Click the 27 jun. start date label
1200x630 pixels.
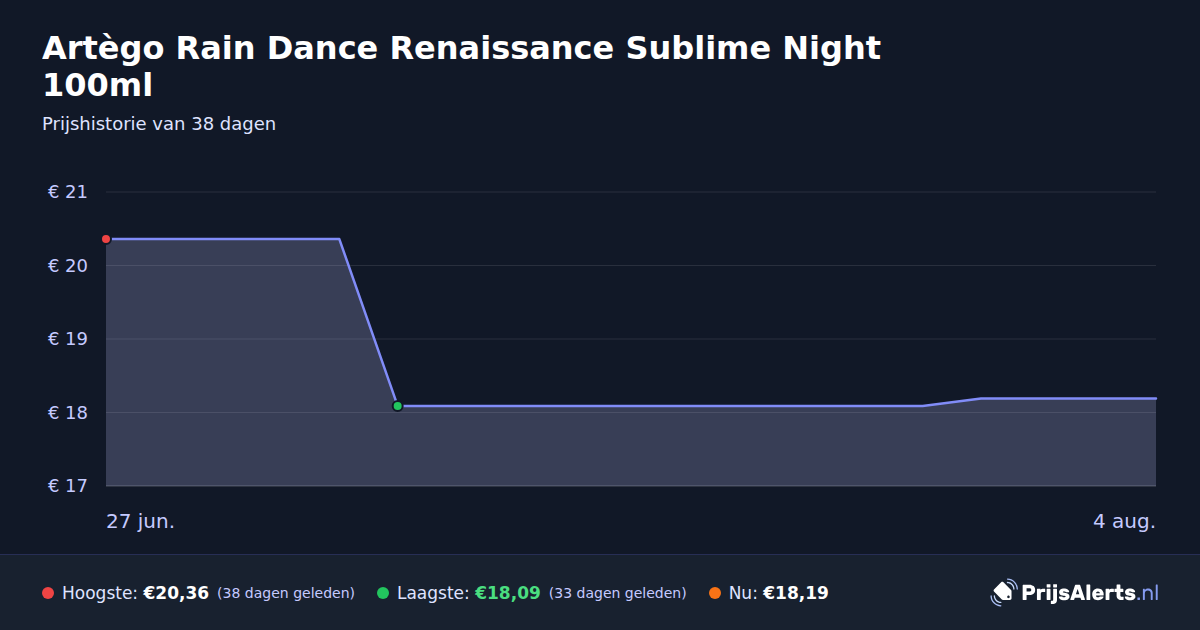pos(141,522)
